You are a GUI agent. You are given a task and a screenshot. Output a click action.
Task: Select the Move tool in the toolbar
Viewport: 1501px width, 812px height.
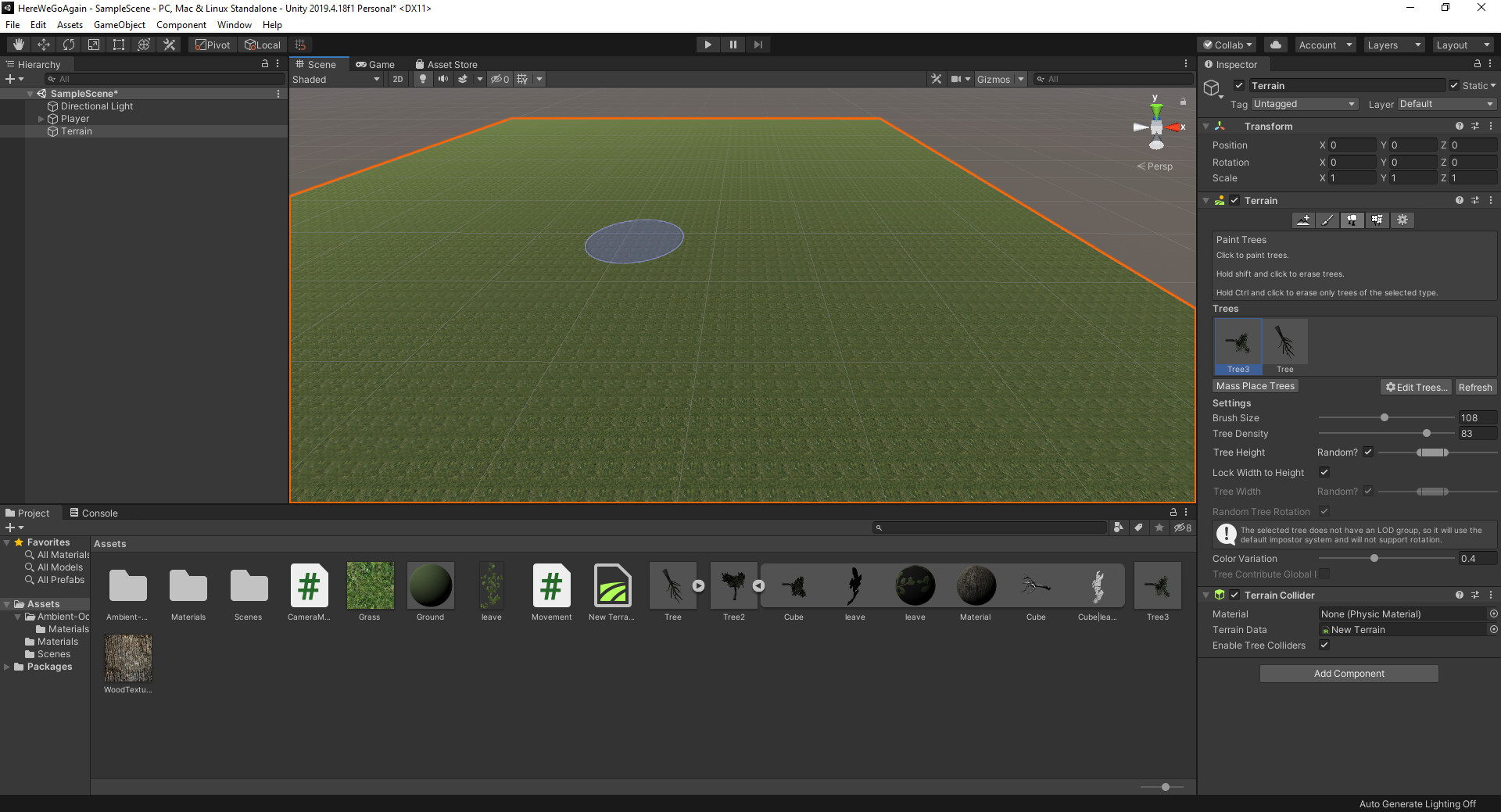pyautogui.click(x=44, y=45)
